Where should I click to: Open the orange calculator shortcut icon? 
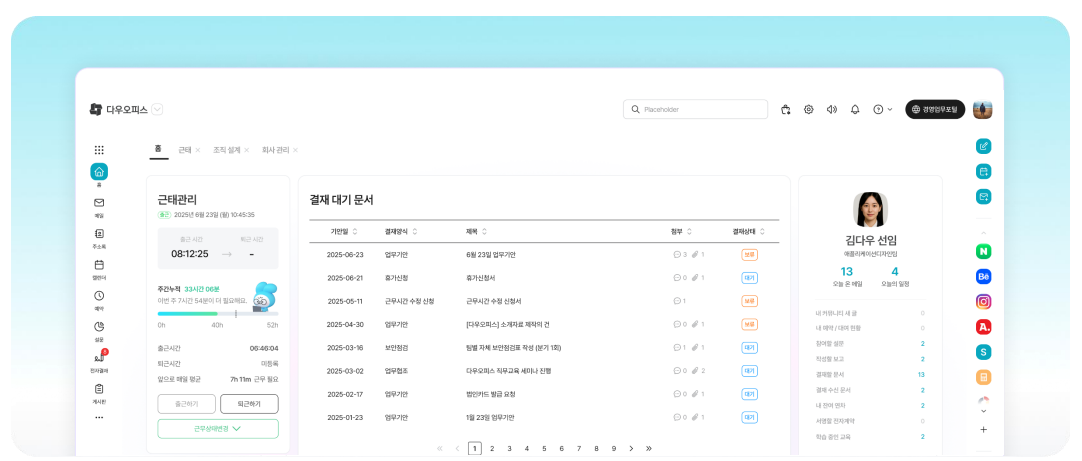click(x=983, y=377)
